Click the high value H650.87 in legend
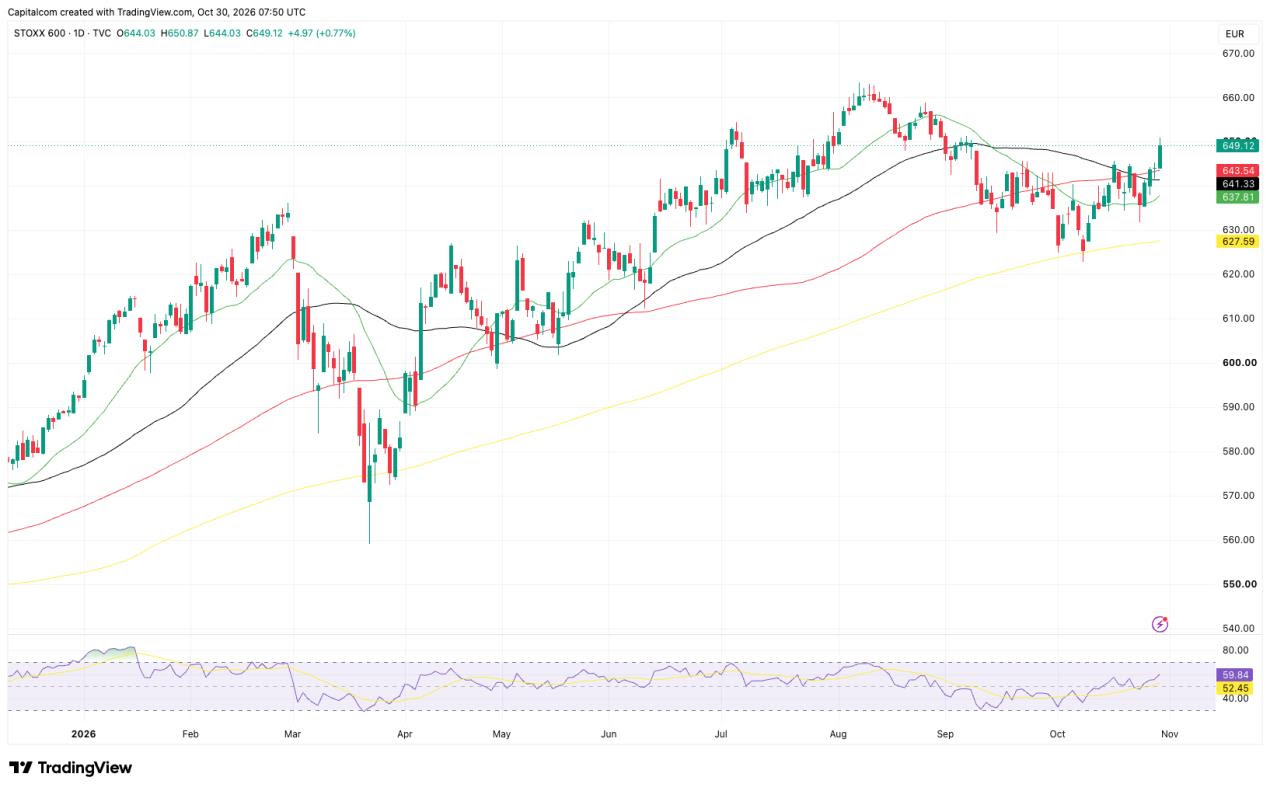 point(179,33)
